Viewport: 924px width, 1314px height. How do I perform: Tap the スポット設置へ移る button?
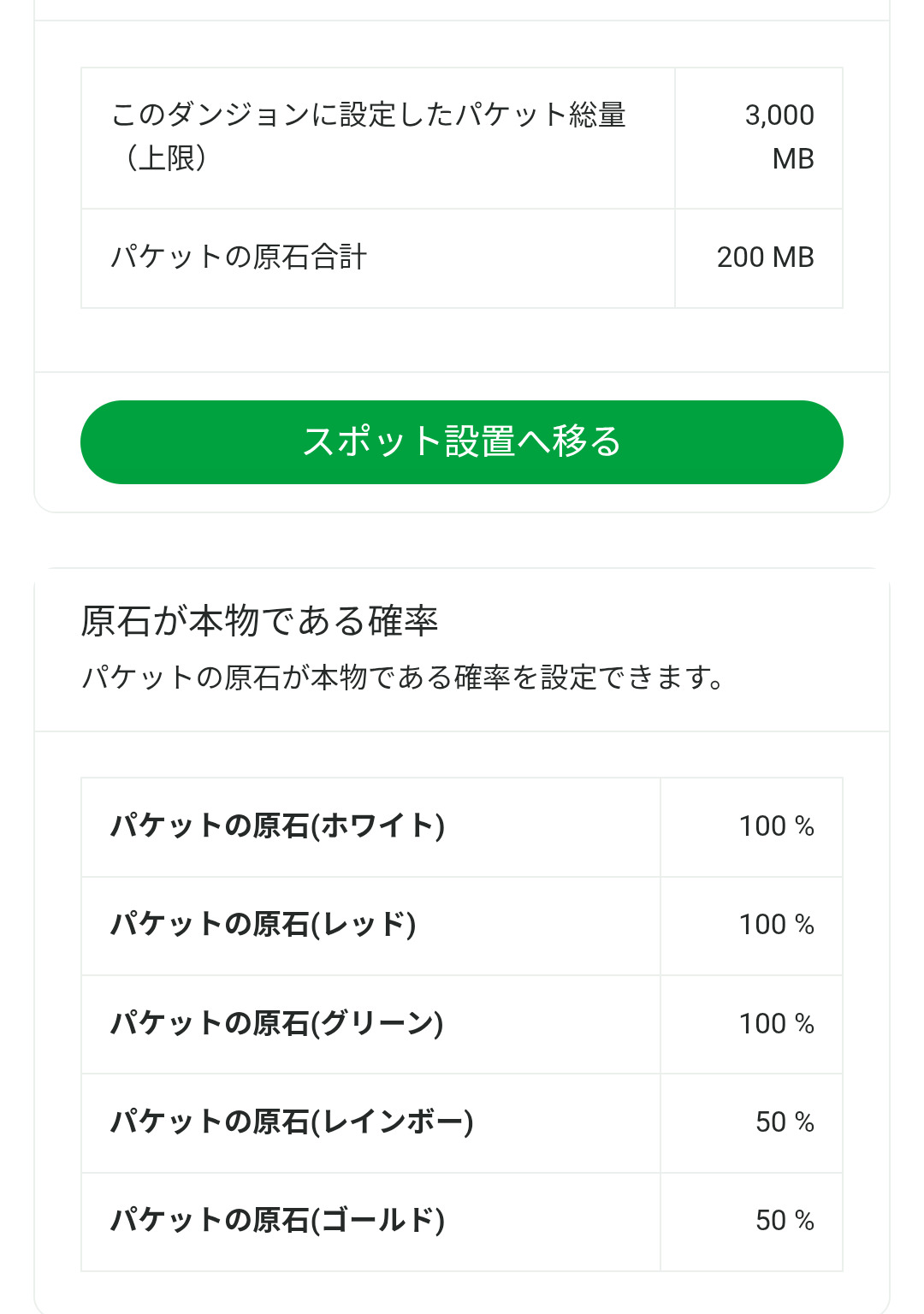point(462,442)
